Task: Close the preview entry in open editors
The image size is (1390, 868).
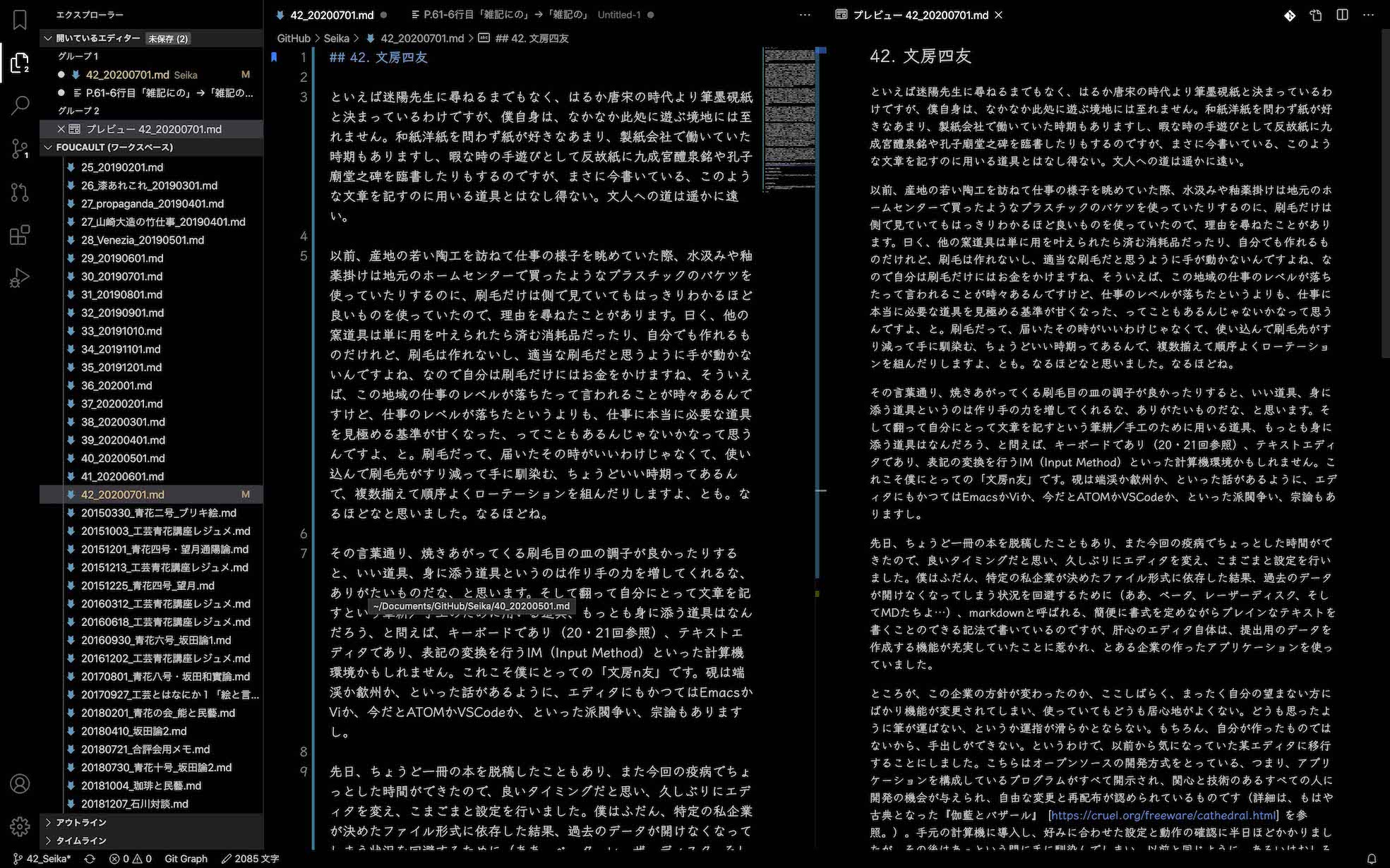Action: 61,129
